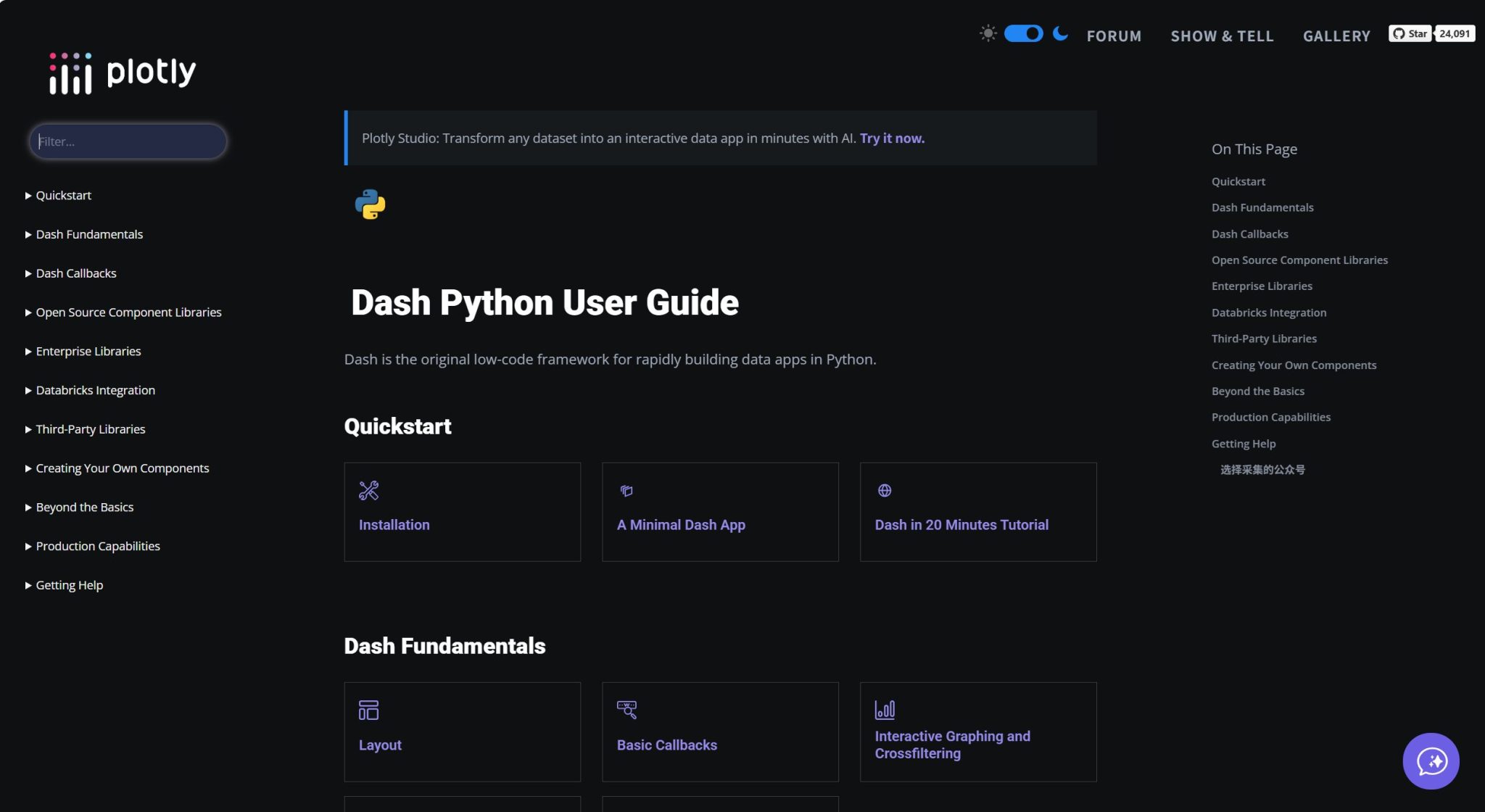Jump to Third-Party Libraries in On This Page

tap(1263, 339)
